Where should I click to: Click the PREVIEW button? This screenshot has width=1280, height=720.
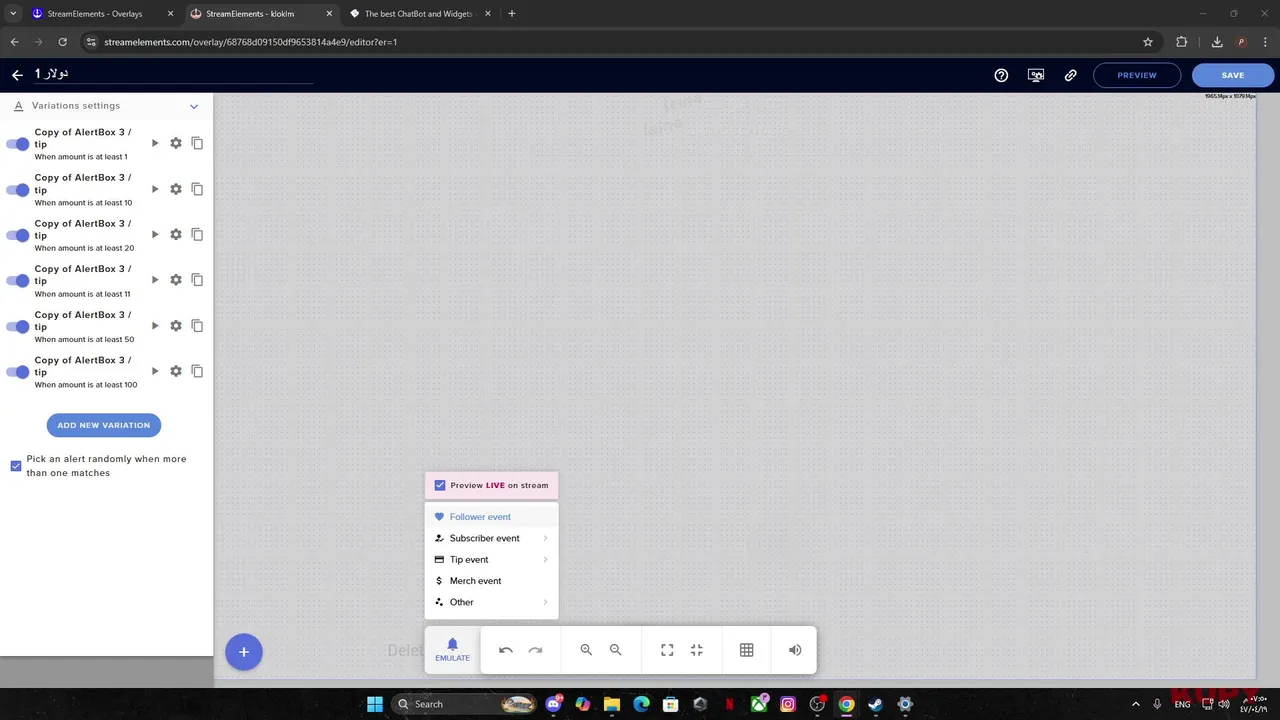click(x=1137, y=75)
